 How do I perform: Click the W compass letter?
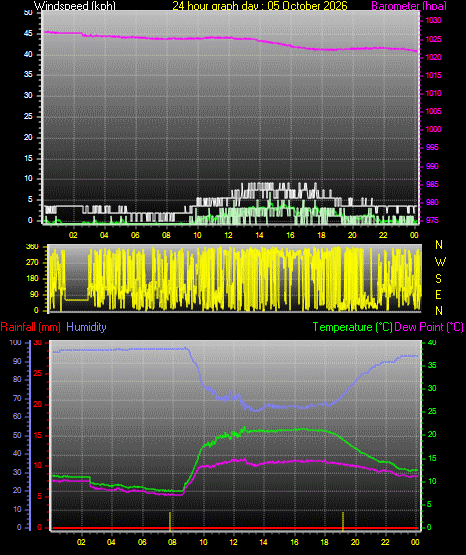click(440, 262)
